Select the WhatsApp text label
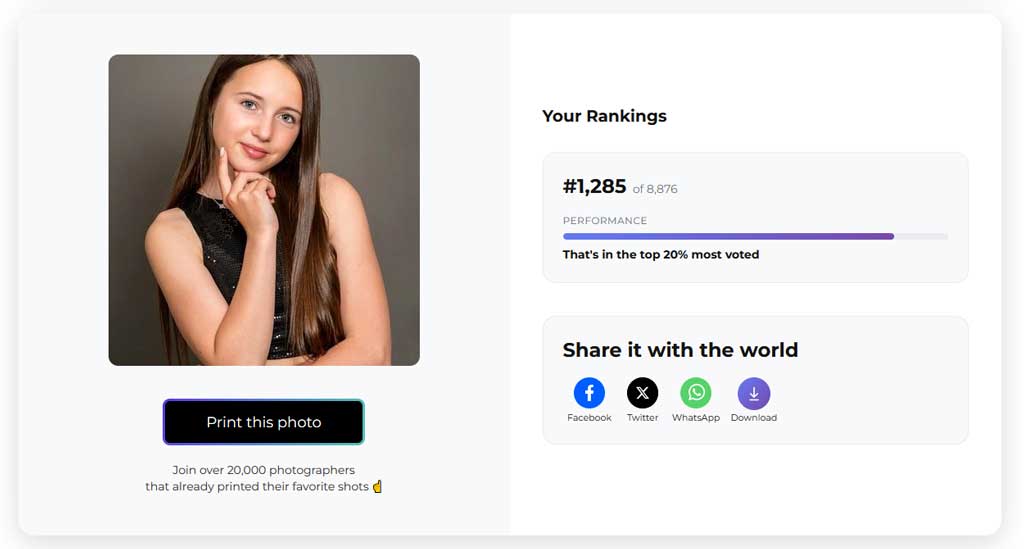Screen dimensions: 1024x549 point(695,418)
